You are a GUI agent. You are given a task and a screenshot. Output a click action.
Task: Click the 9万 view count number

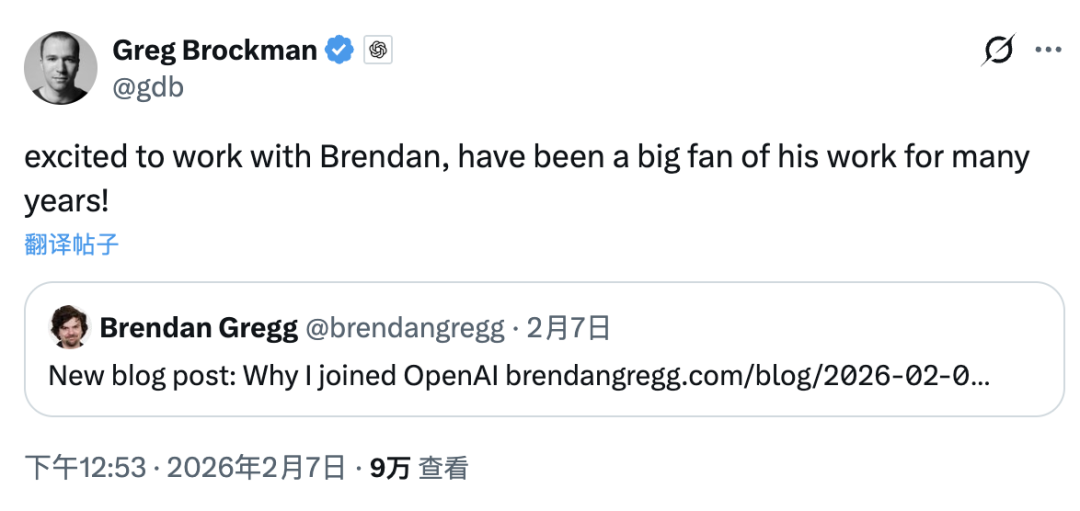[389, 467]
